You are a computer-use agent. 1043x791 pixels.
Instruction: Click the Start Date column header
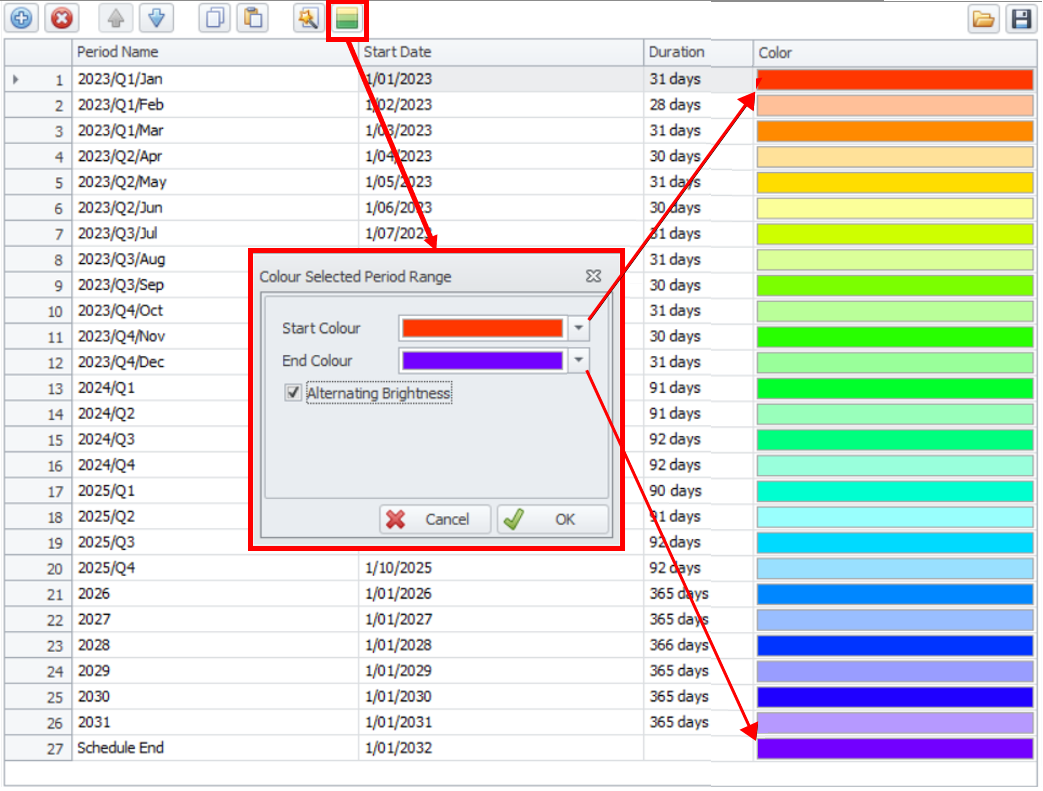tap(500, 52)
